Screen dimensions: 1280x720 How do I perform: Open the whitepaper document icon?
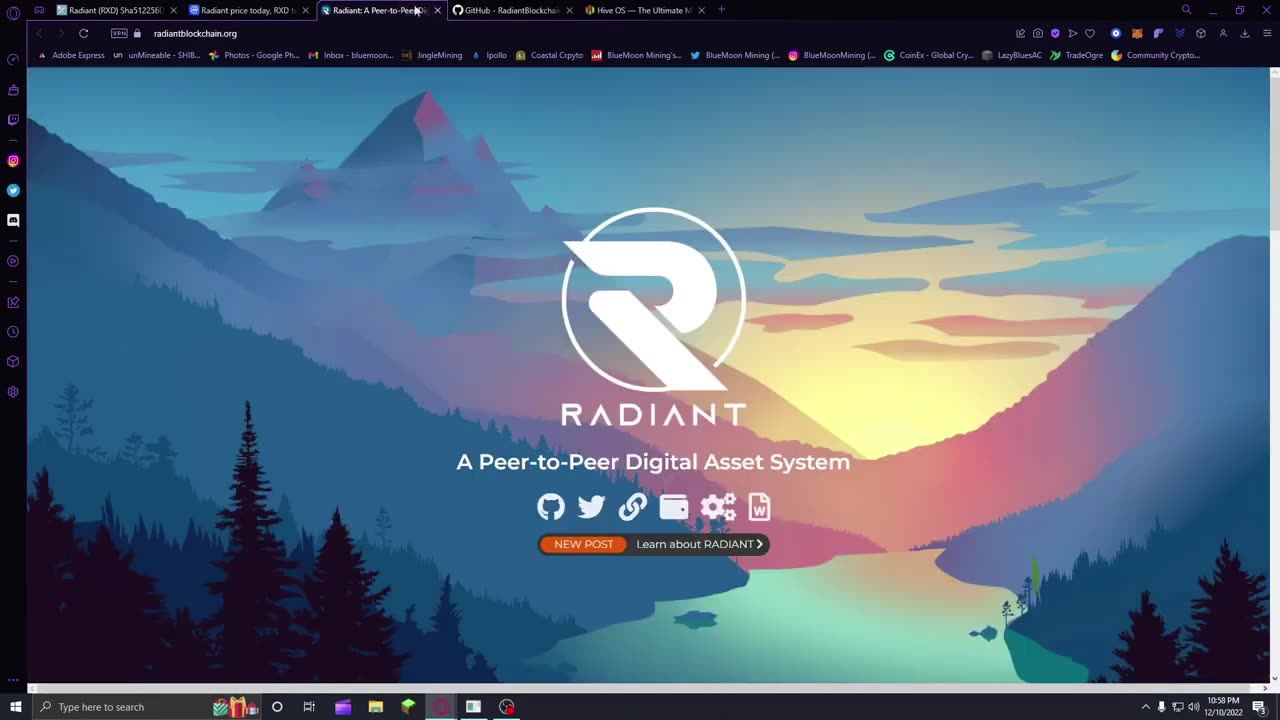(760, 507)
